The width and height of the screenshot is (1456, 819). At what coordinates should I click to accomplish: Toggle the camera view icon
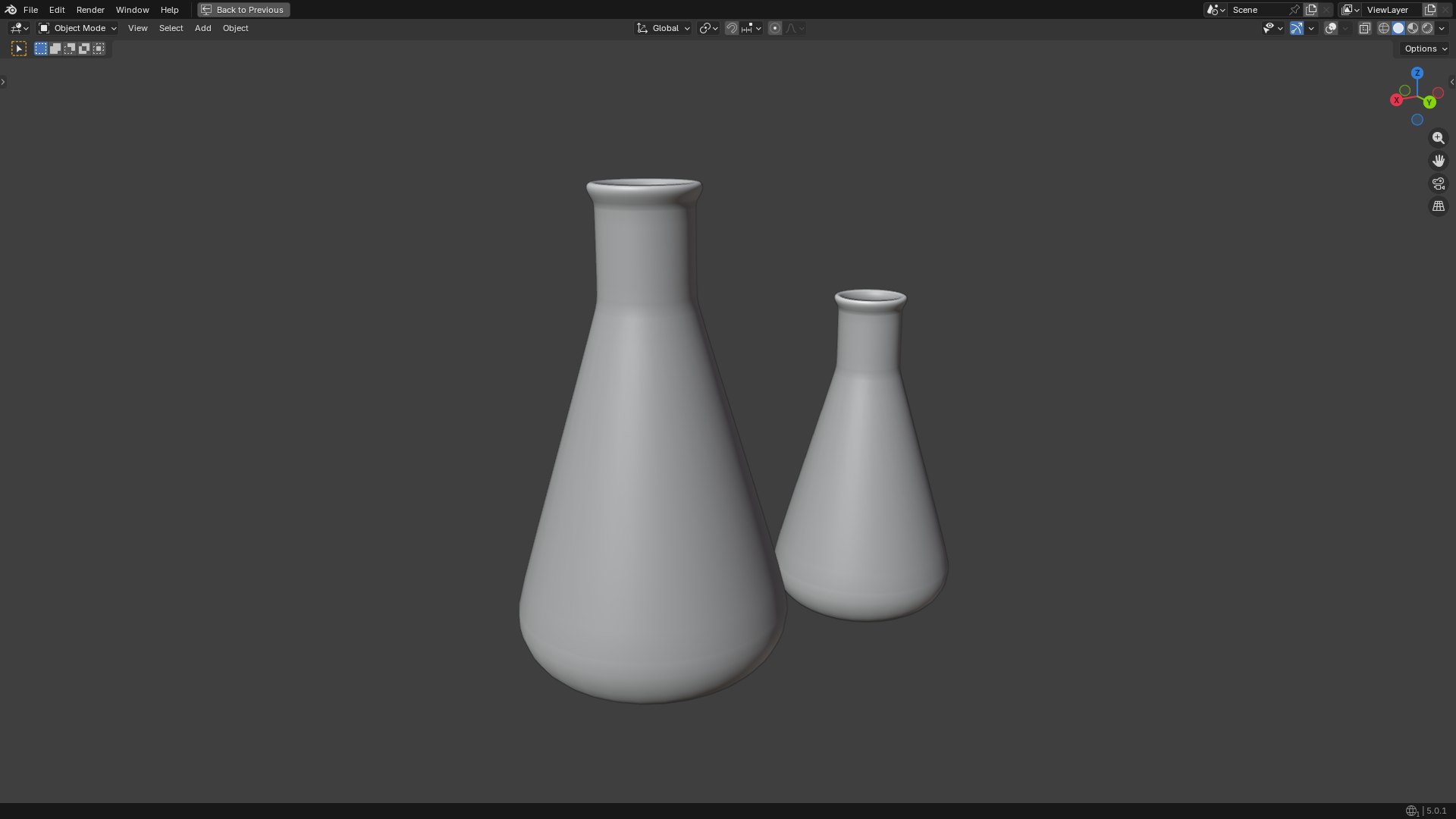(1439, 184)
